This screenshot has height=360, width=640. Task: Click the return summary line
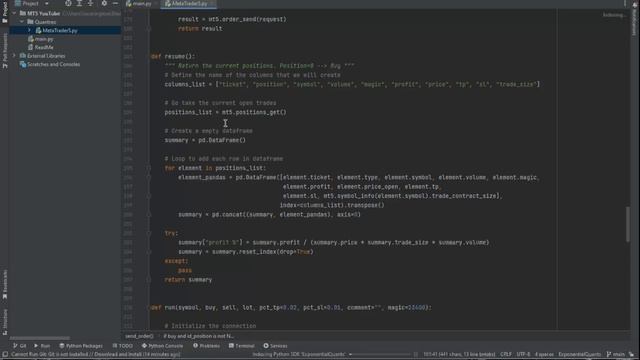[x=188, y=280]
